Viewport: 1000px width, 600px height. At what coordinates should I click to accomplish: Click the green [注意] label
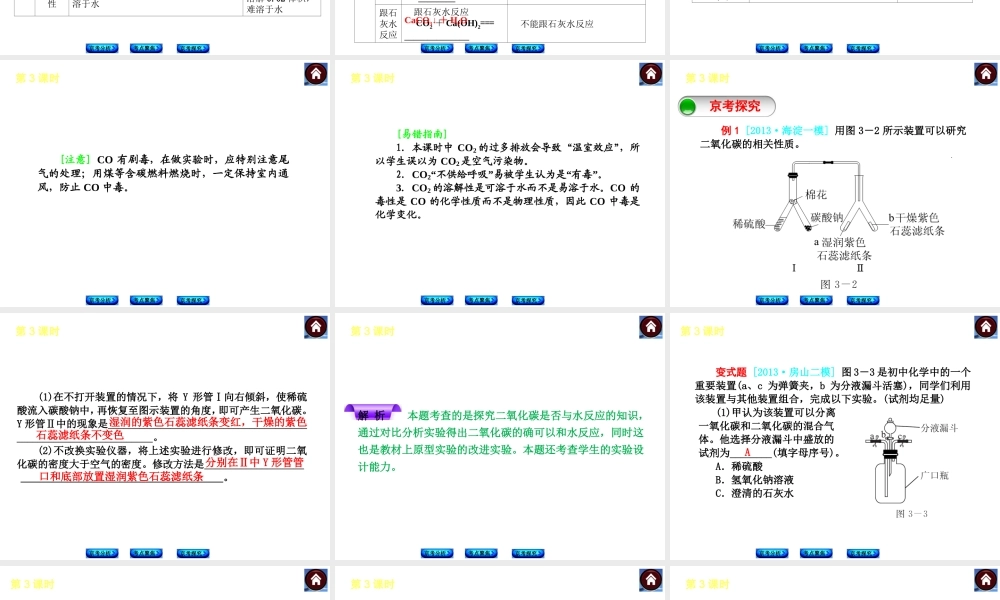[x=75, y=159]
